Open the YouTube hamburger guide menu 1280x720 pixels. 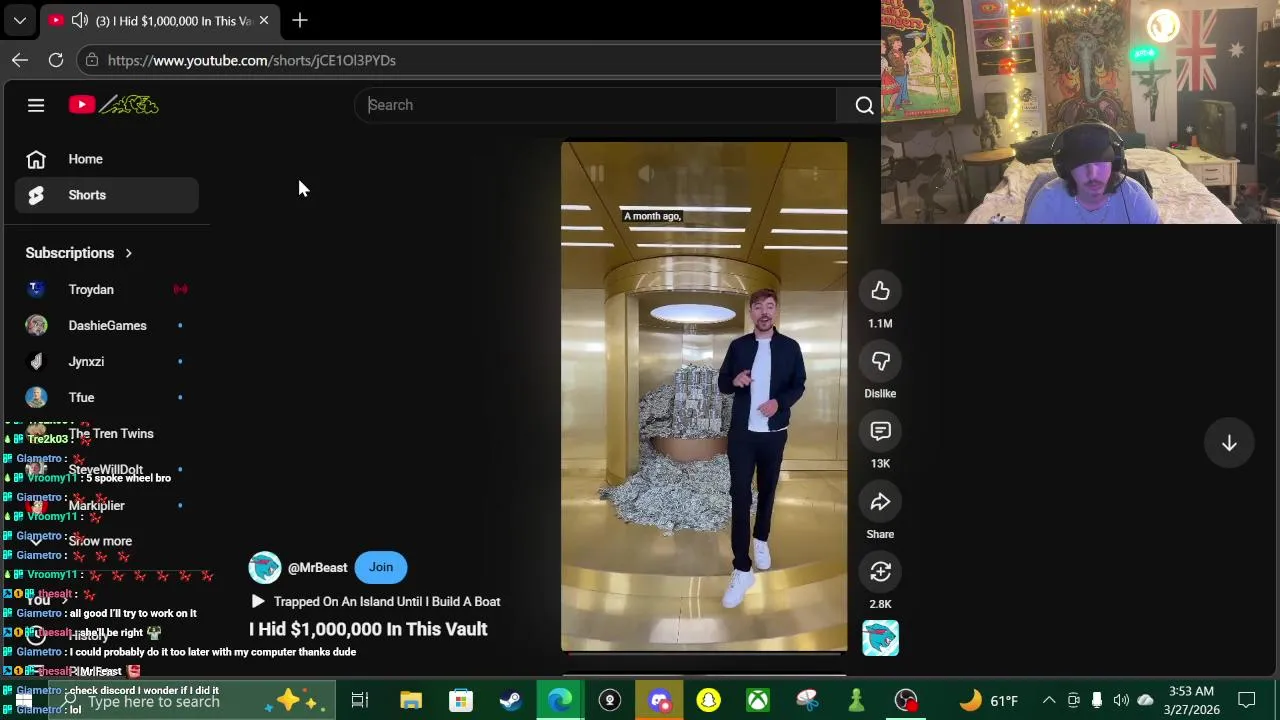point(36,105)
